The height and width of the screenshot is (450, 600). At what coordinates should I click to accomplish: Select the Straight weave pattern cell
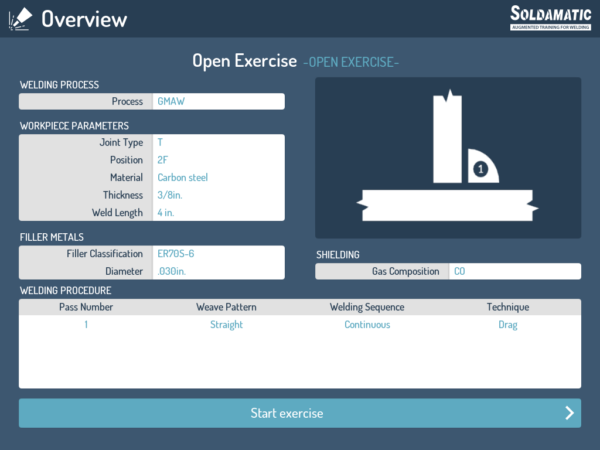pyautogui.click(x=224, y=325)
